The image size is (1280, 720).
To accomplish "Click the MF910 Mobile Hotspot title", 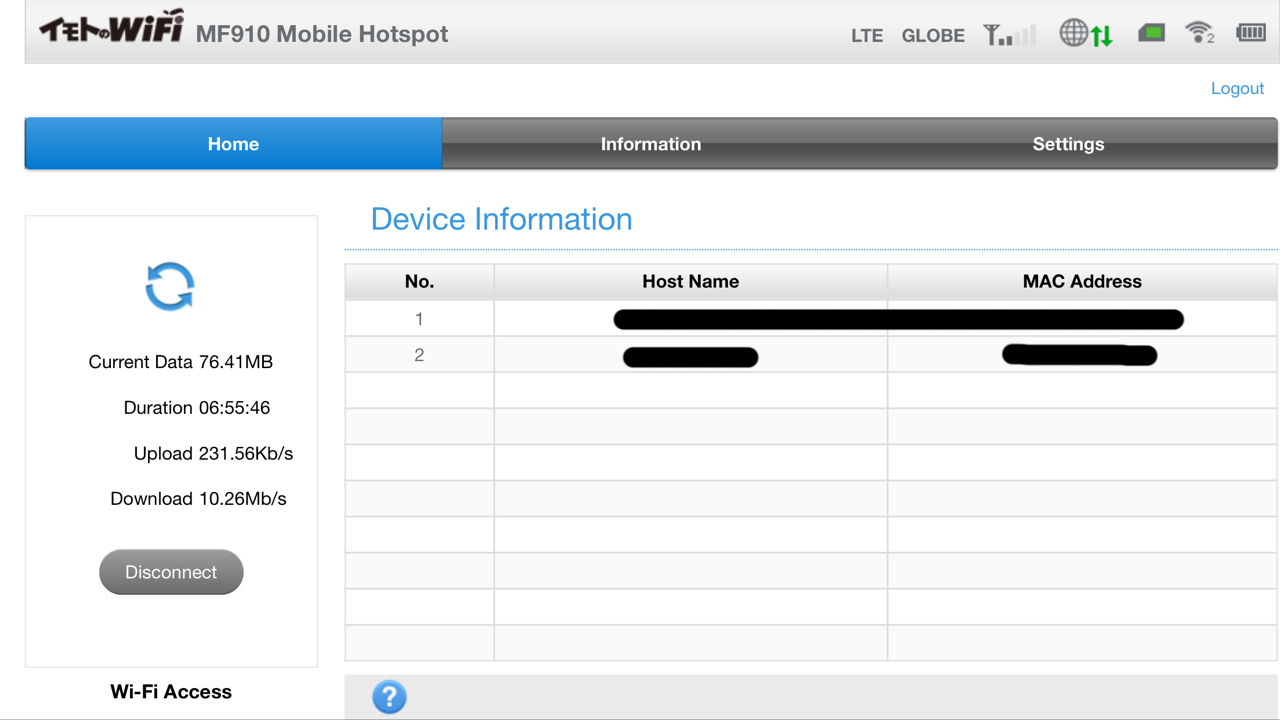I will click(322, 34).
